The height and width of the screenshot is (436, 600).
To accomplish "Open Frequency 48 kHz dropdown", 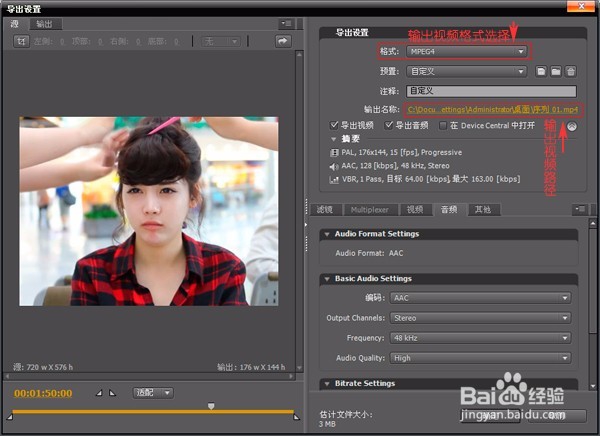I will click(x=481, y=338).
